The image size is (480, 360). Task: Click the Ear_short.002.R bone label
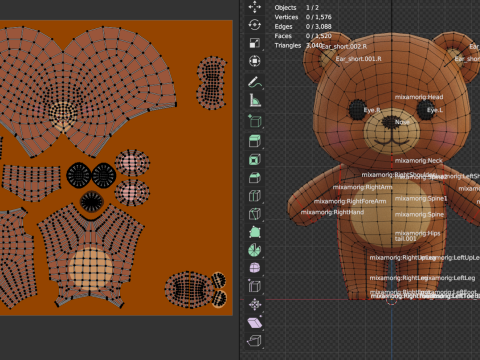click(x=344, y=47)
